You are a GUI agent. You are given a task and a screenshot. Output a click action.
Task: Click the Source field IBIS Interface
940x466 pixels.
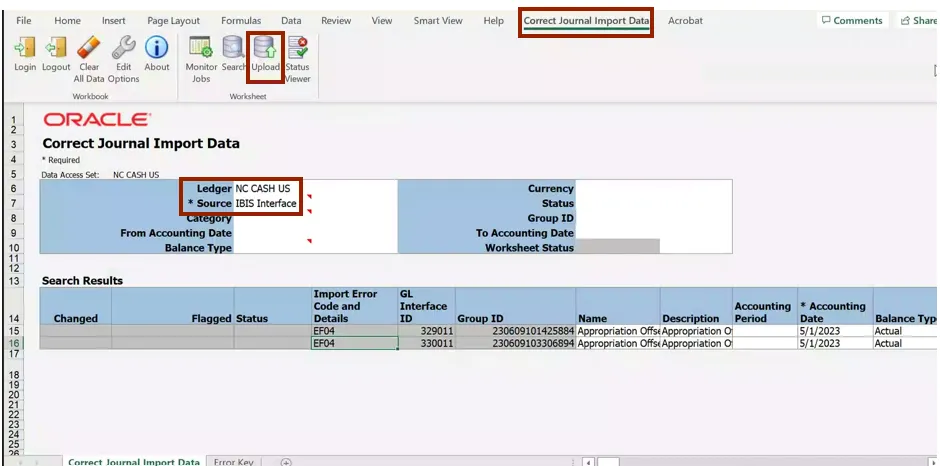(x=266, y=203)
